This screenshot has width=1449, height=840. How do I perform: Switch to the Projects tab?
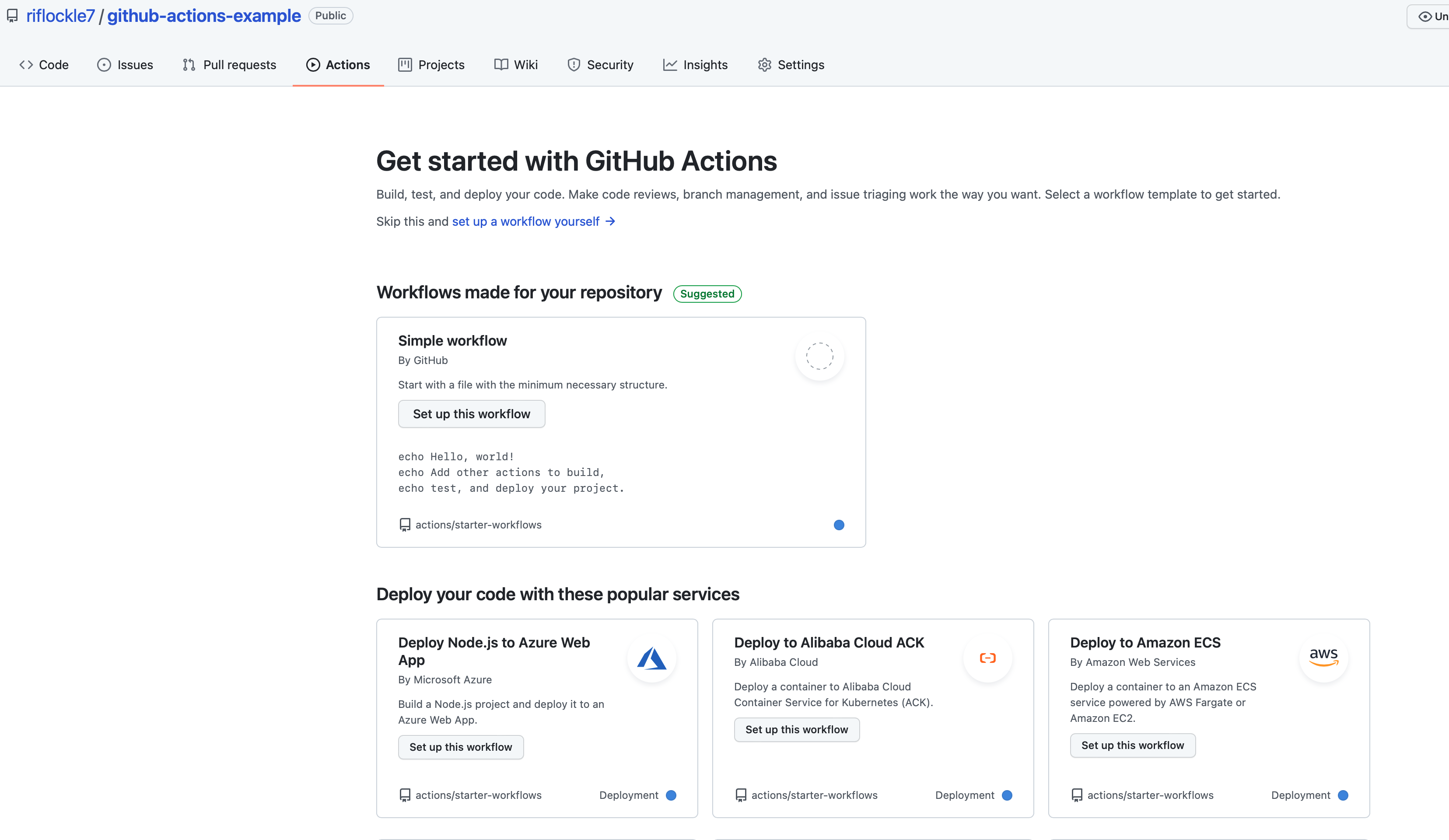pos(431,65)
